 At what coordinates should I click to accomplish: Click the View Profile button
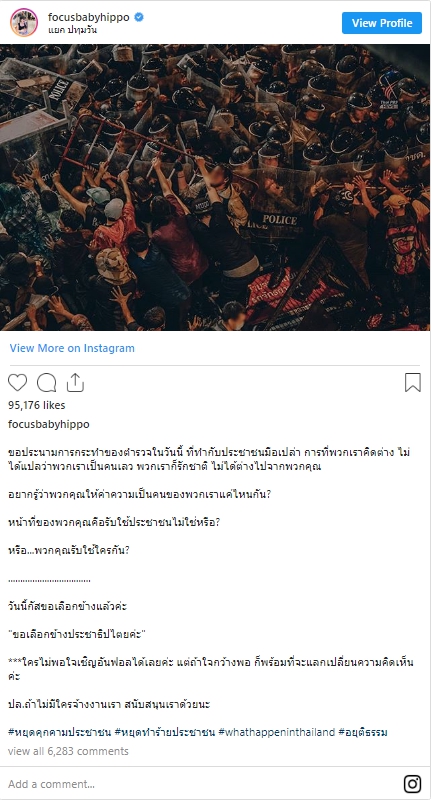[382, 23]
